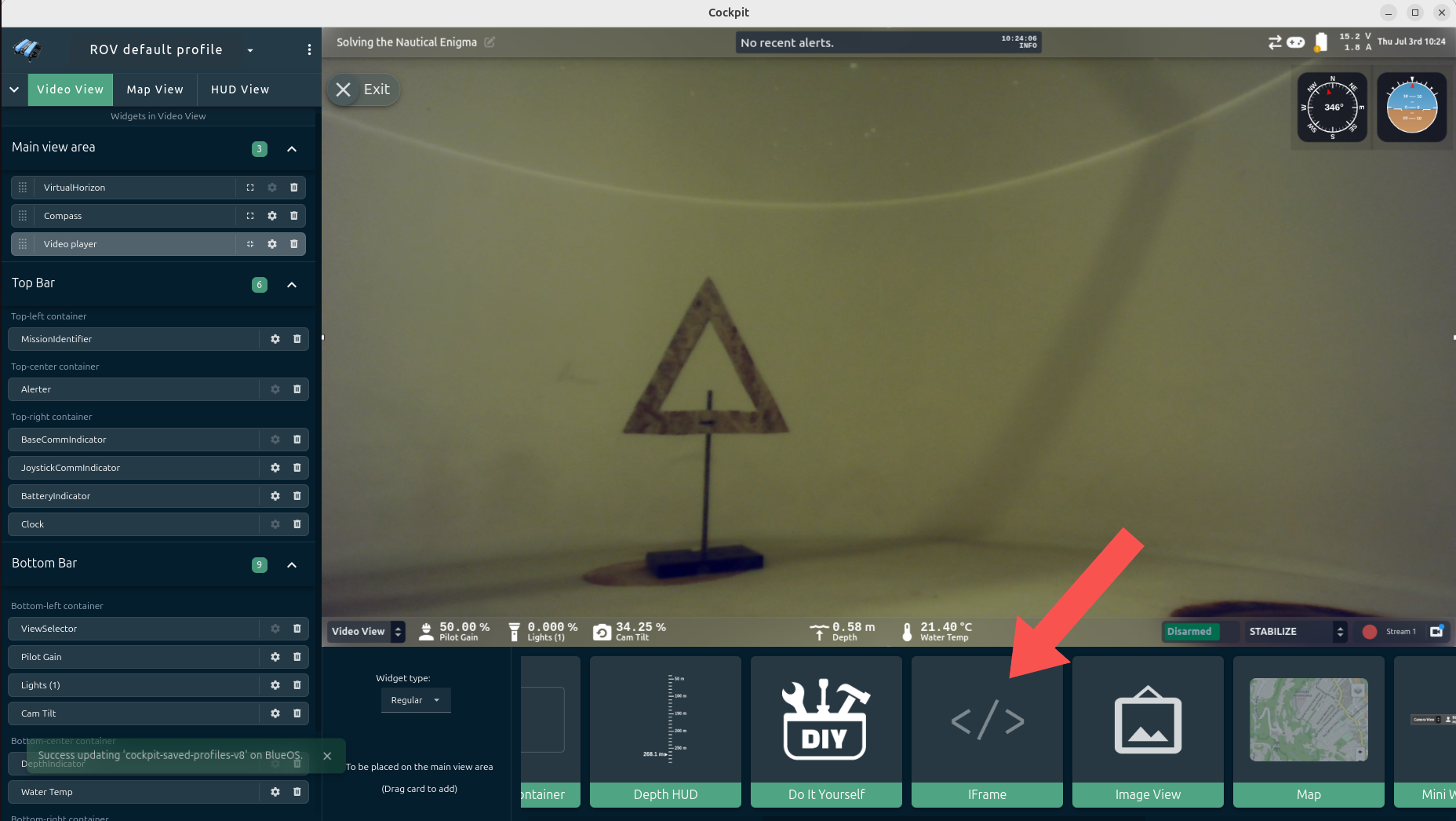Select the virtual horizon widget
The image size is (1456, 821).
[x=1411, y=108]
